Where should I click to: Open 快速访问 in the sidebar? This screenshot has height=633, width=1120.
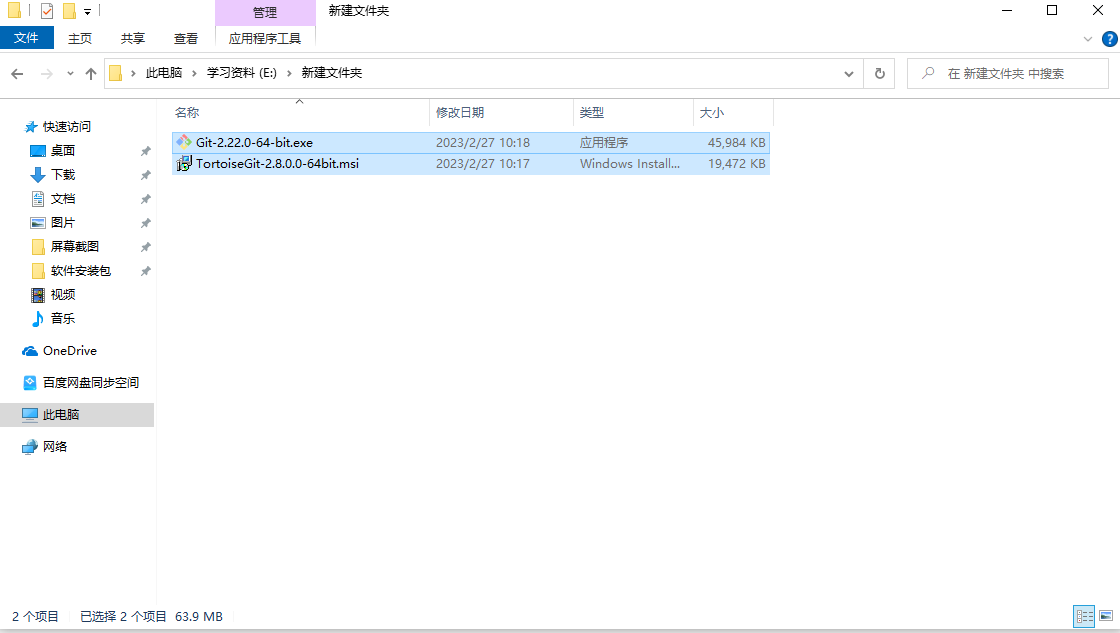66,126
